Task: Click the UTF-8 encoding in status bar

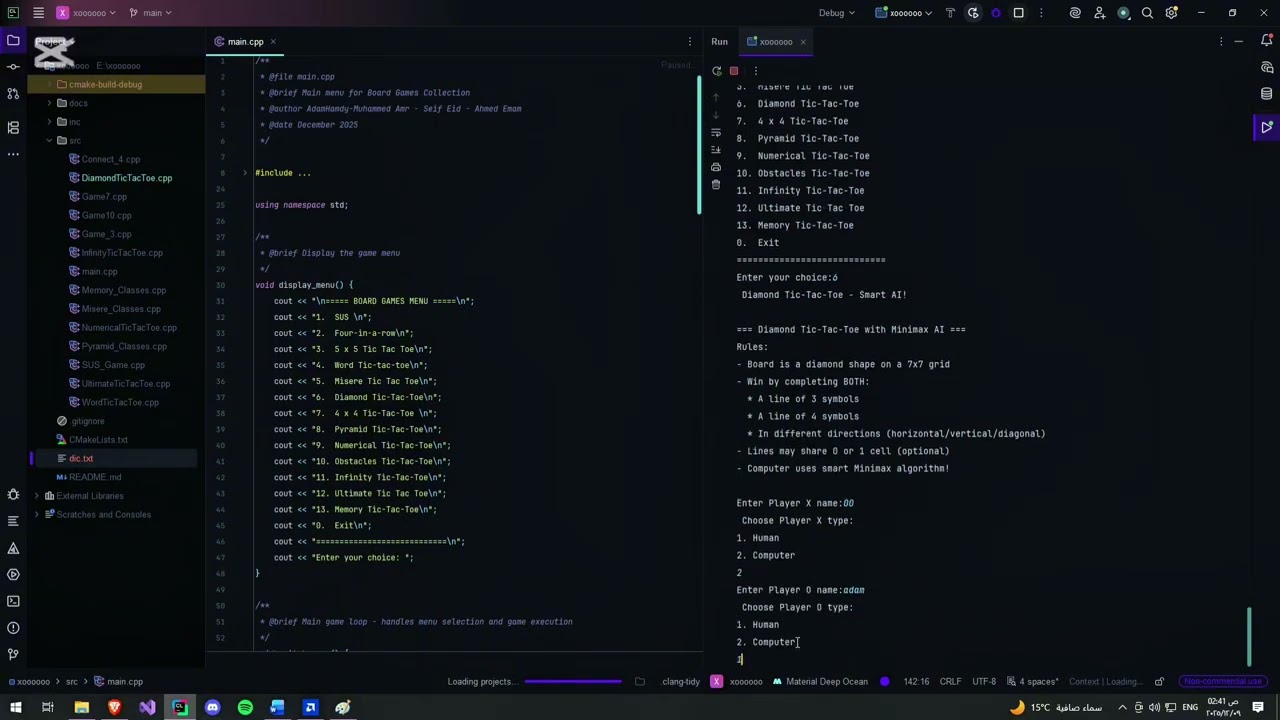Action: (x=984, y=682)
